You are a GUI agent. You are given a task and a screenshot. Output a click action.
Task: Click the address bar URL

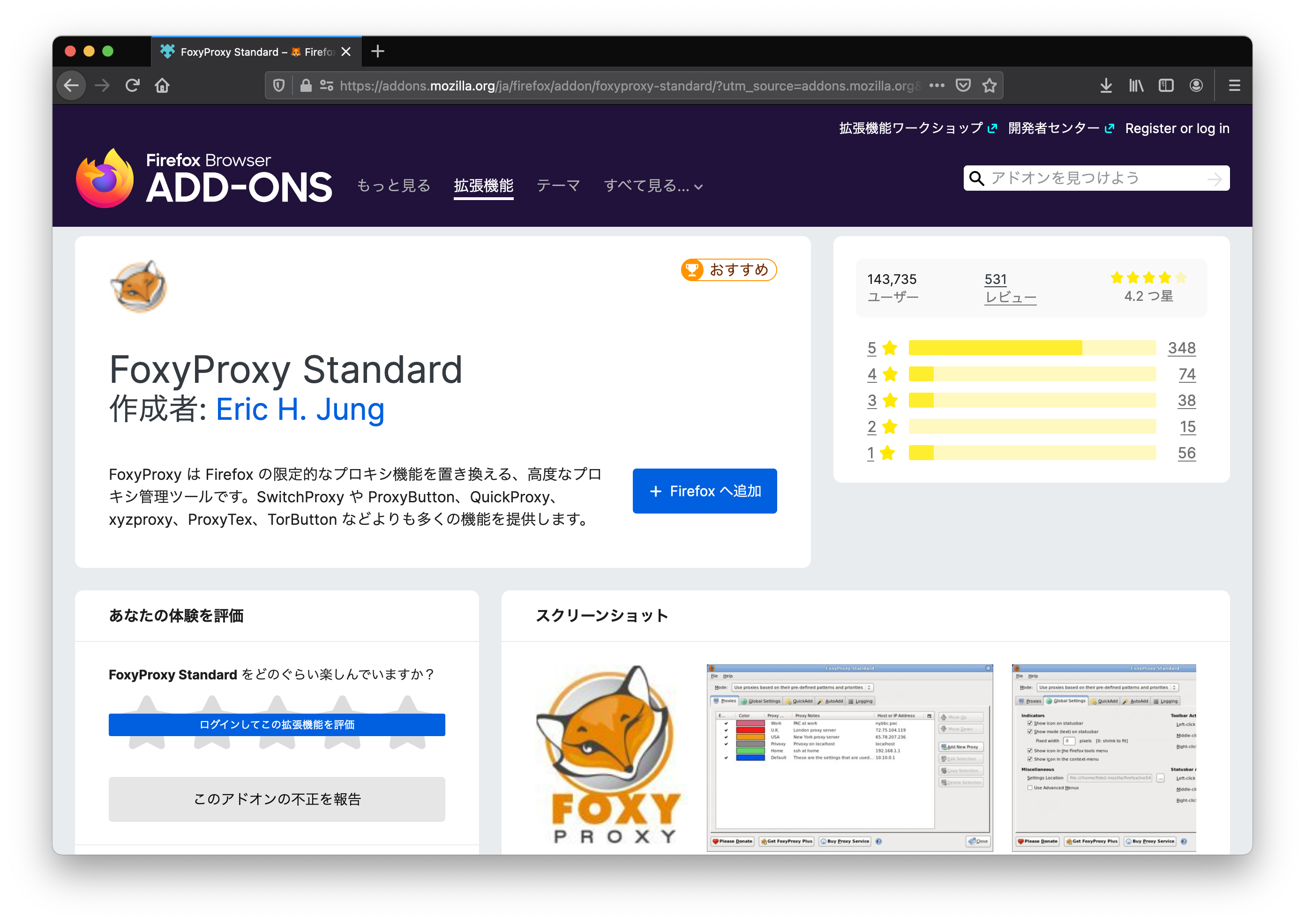tap(629, 85)
